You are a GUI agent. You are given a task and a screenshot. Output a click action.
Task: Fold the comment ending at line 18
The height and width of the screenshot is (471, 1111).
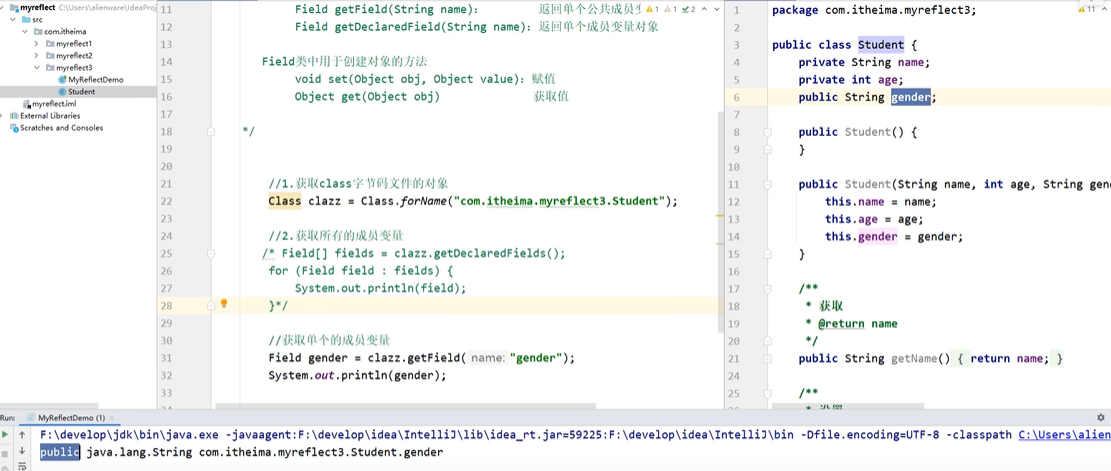[211, 132]
